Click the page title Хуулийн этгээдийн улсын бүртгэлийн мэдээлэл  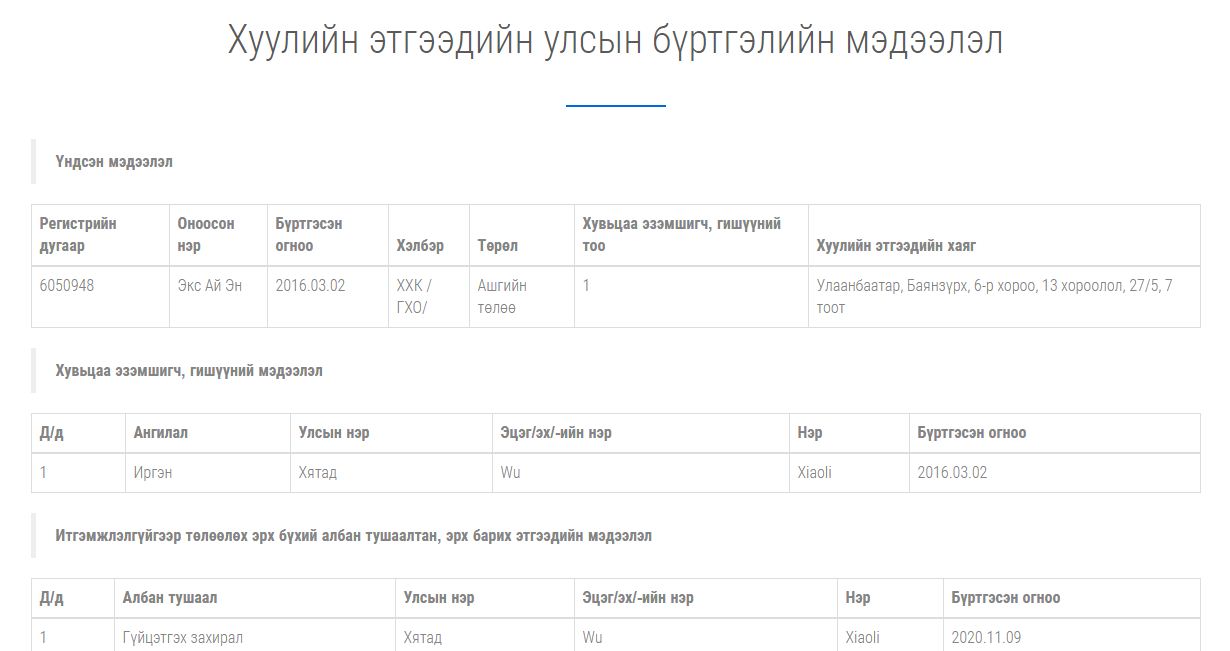pos(615,42)
